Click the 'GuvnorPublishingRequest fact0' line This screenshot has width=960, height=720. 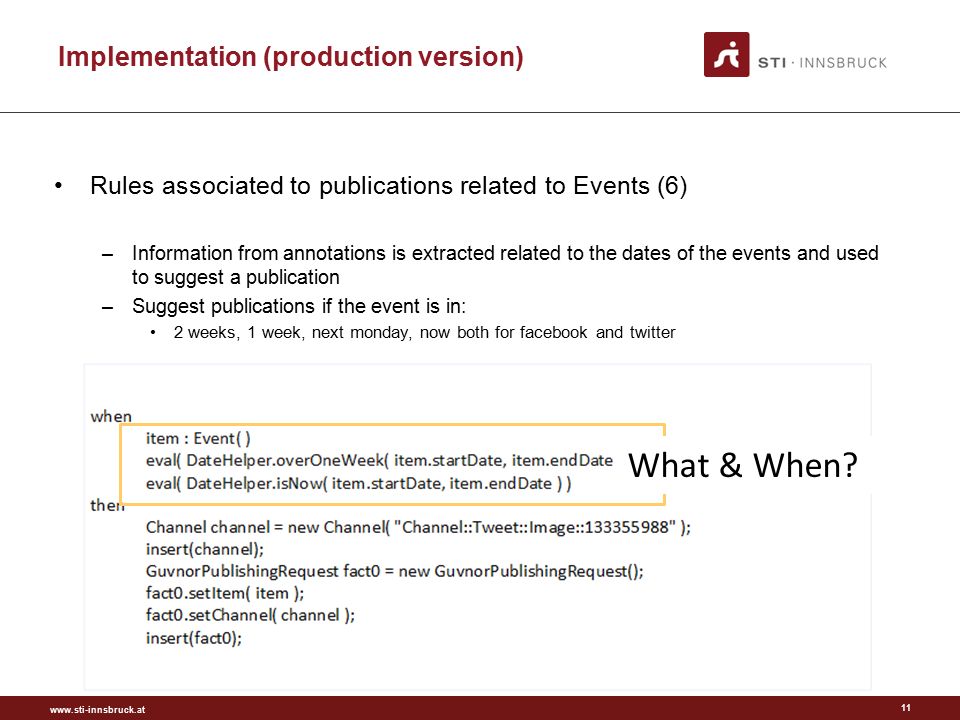click(394, 571)
